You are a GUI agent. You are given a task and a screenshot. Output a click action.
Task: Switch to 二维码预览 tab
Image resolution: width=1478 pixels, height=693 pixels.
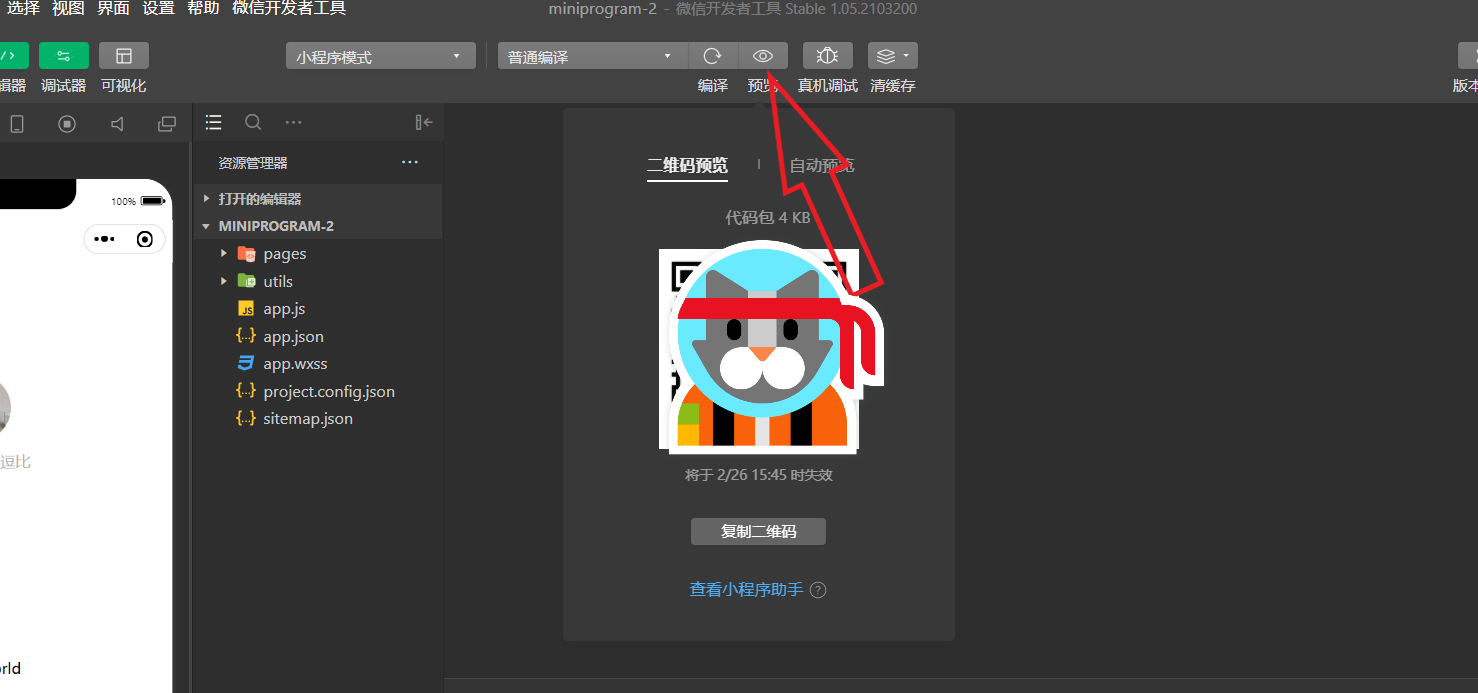click(687, 165)
